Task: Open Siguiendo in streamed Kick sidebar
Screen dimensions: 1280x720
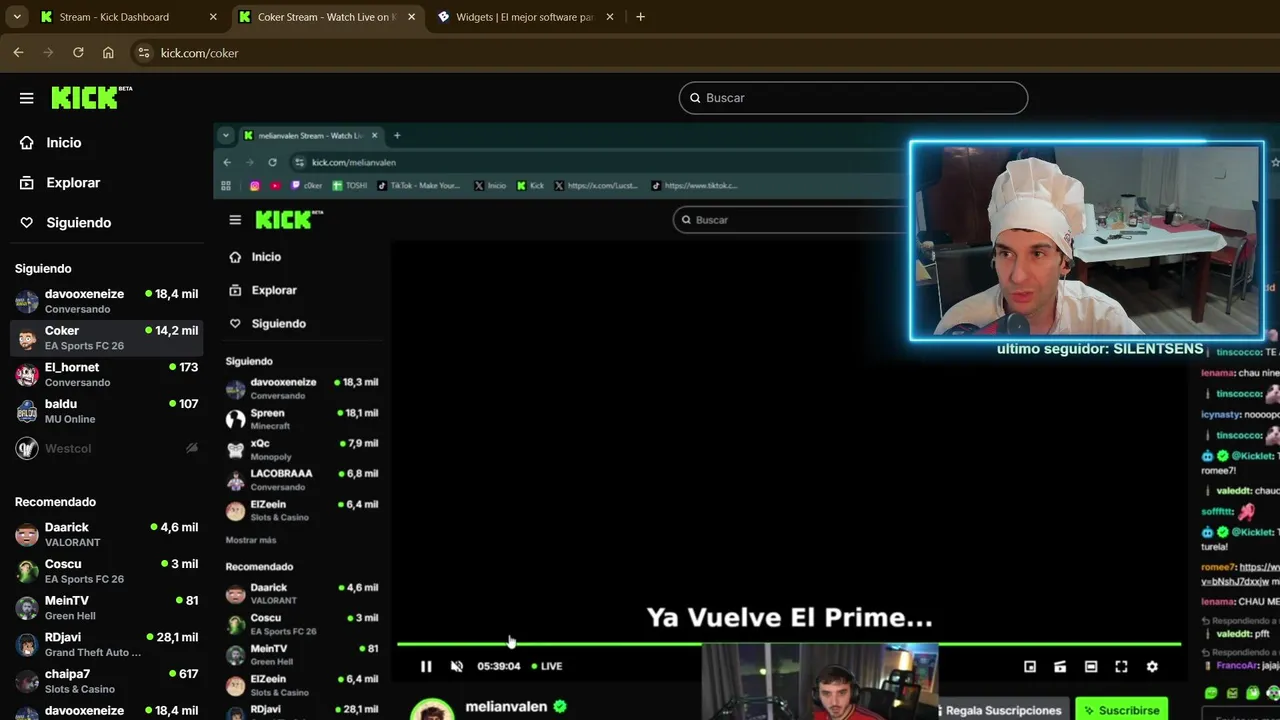Action: coord(268,323)
